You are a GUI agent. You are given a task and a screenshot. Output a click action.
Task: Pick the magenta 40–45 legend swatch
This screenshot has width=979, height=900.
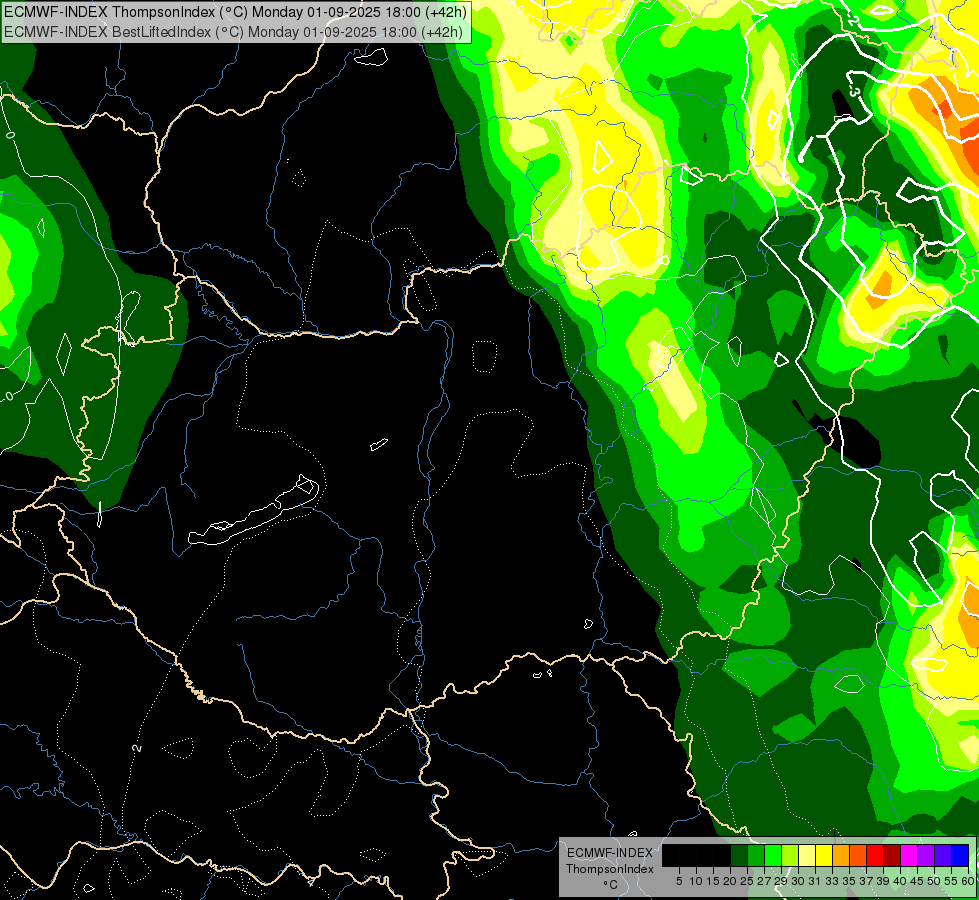909,855
